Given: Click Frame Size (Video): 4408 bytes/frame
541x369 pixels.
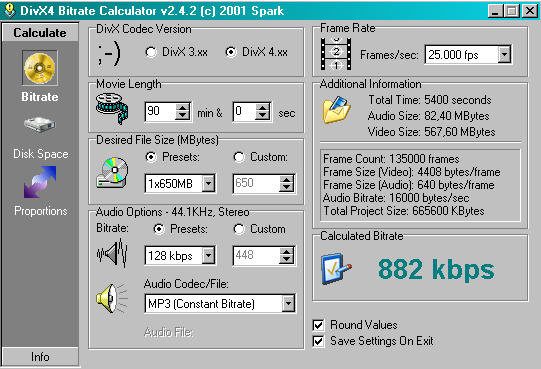Looking at the screenshot, I should pos(412,172).
